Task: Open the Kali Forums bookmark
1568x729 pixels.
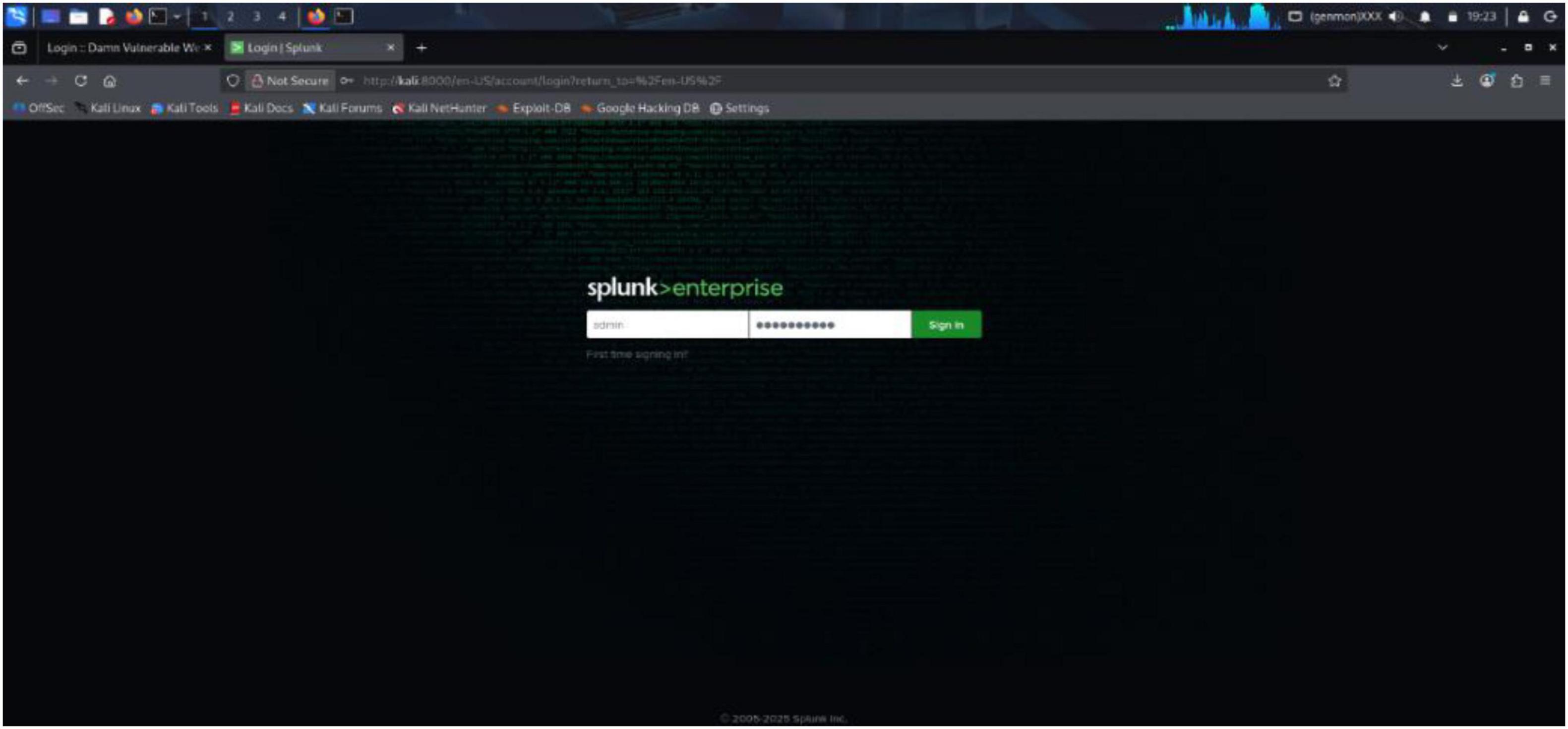Action: (x=343, y=108)
